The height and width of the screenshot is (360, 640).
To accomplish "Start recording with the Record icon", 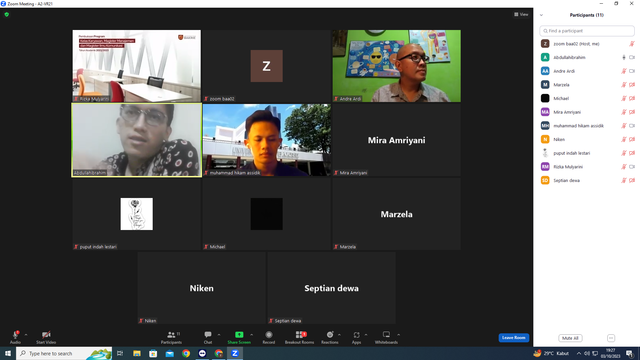I will (x=269, y=335).
